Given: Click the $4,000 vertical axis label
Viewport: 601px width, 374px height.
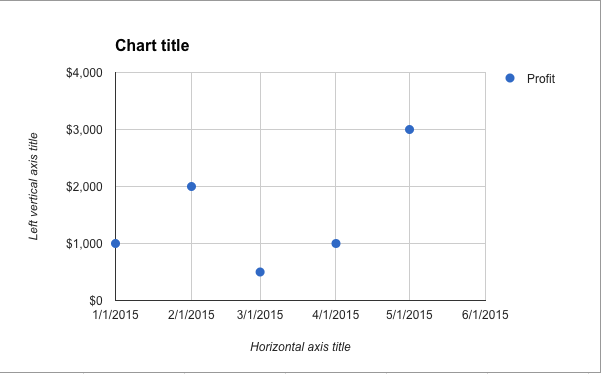Looking at the screenshot, I should 84,73.
